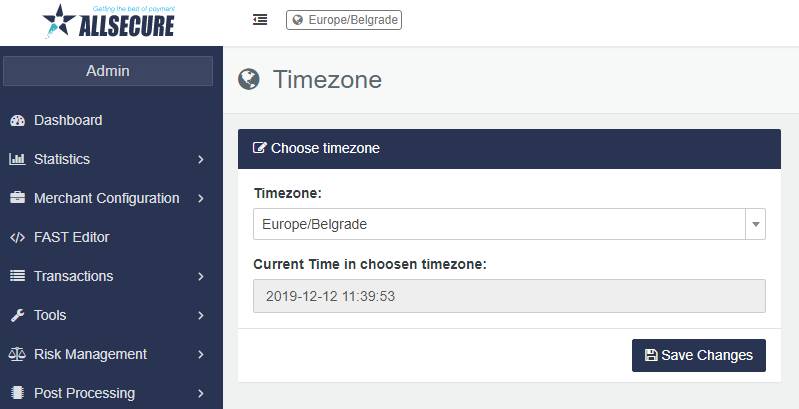Viewport: 799px width, 409px height.
Task: Click the AllSecure logo
Action: pyautogui.click(x=108, y=21)
